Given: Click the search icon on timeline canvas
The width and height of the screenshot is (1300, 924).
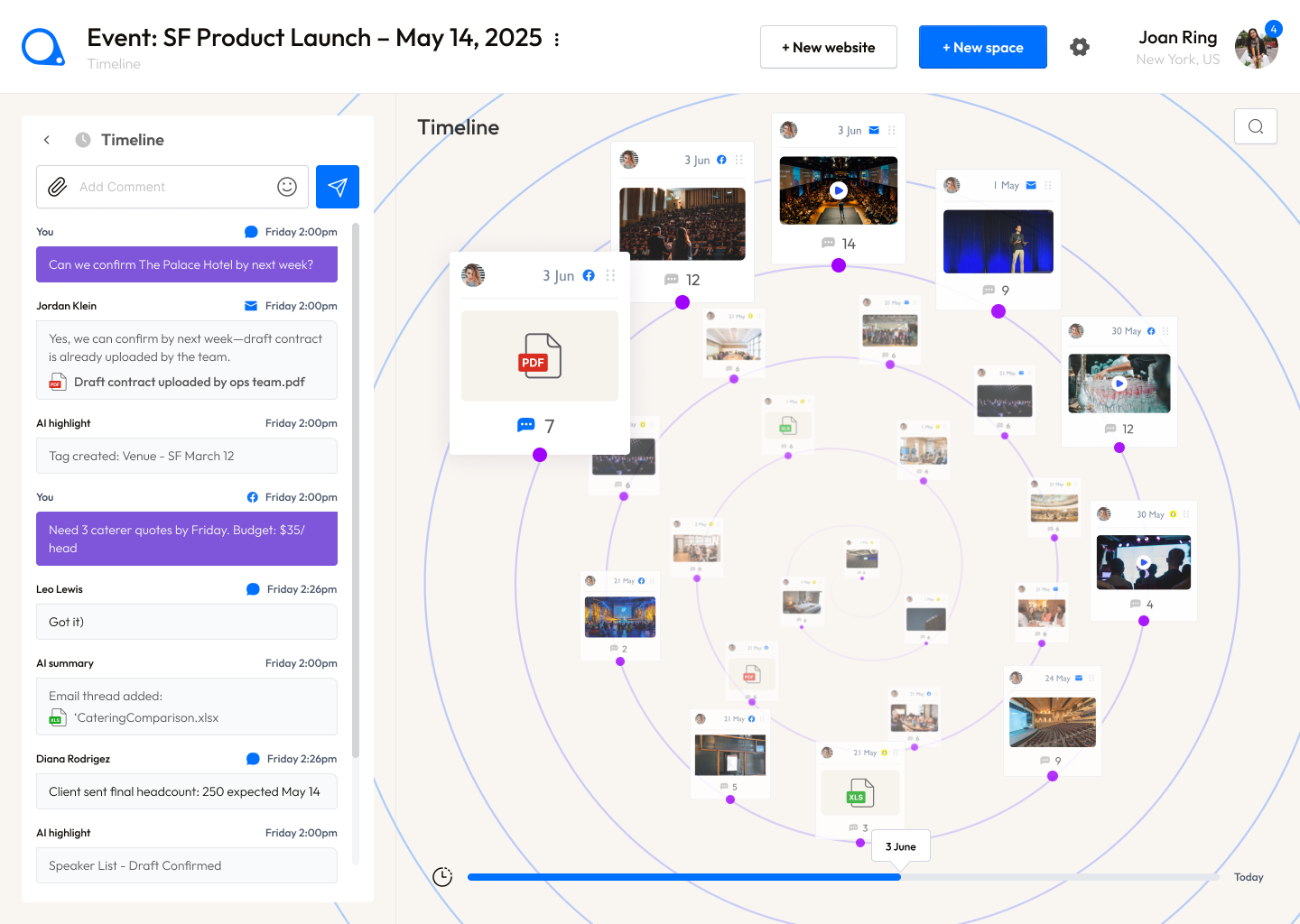Looking at the screenshot, I should click(x=1255, y=126).
